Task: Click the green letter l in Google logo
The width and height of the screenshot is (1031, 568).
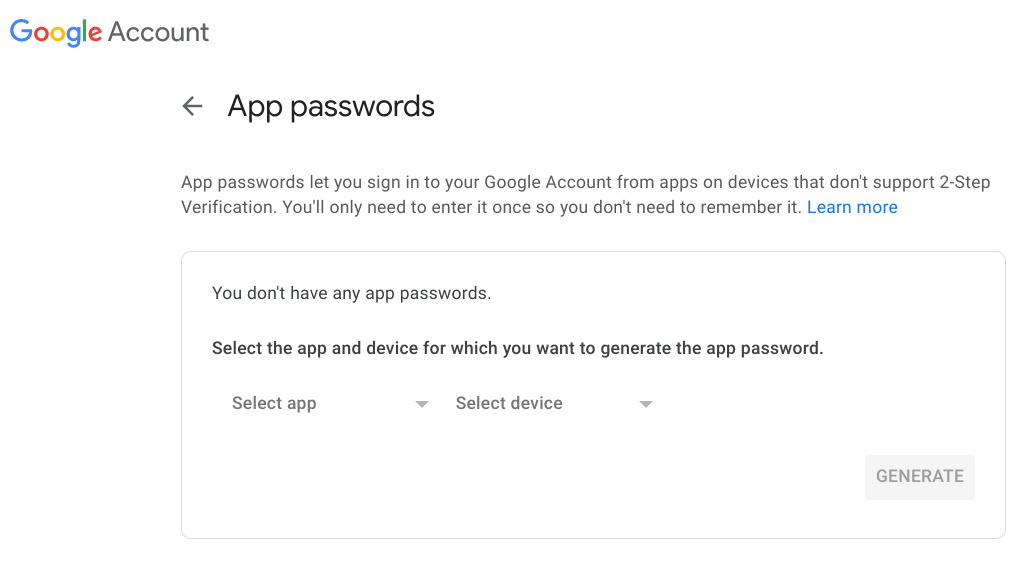Action: [85, 30]
